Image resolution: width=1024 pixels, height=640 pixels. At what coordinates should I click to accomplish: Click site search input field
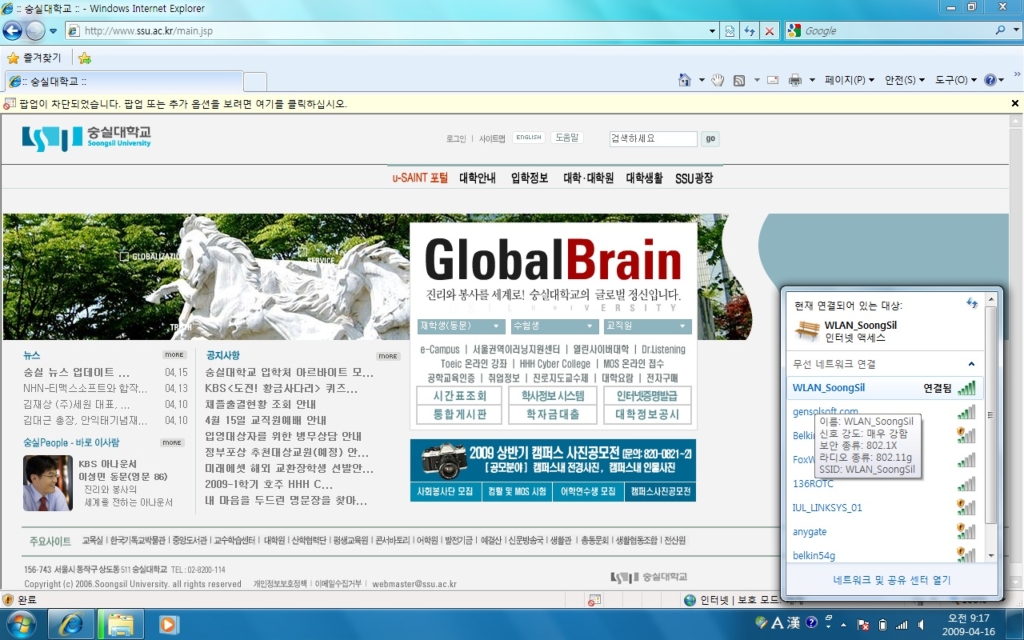(653, 138)
